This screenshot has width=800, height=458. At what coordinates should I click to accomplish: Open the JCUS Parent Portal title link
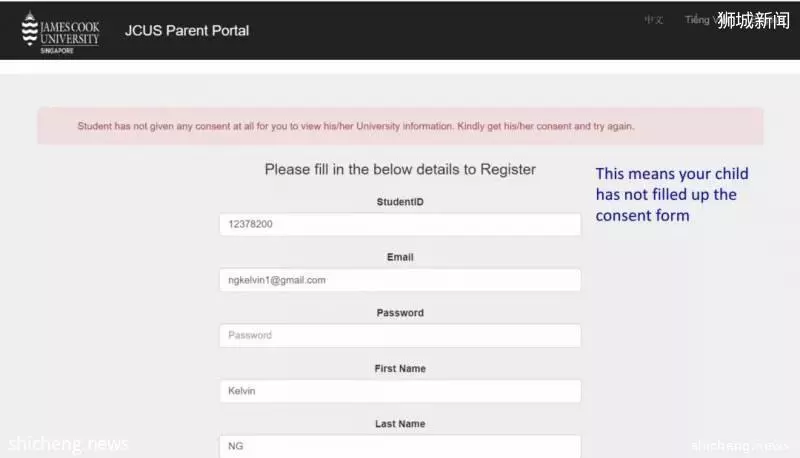pyautogui.click(x=187, y=31)
